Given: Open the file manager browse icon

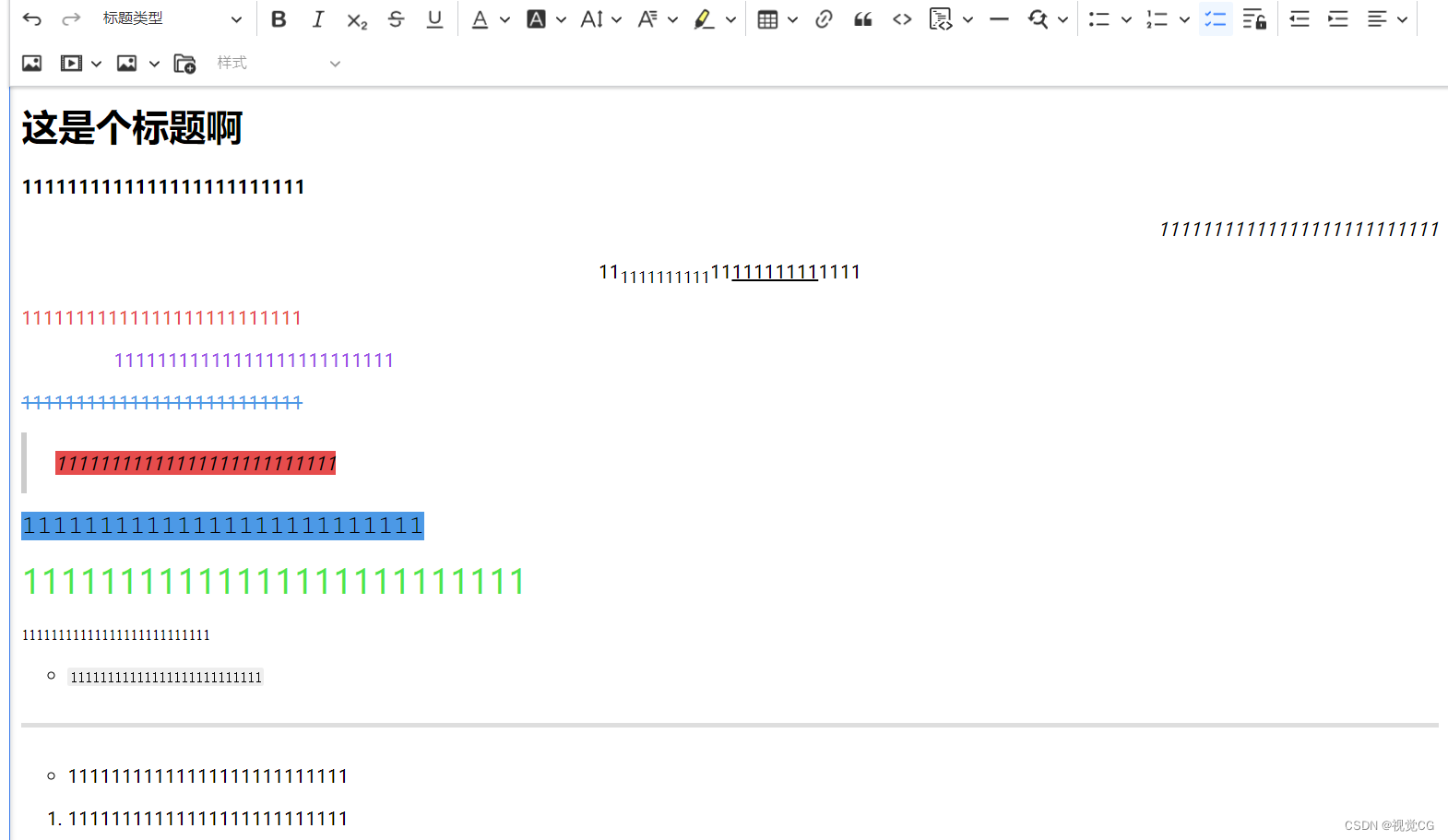Looking at the screenshot, I should tap(184, 64).
